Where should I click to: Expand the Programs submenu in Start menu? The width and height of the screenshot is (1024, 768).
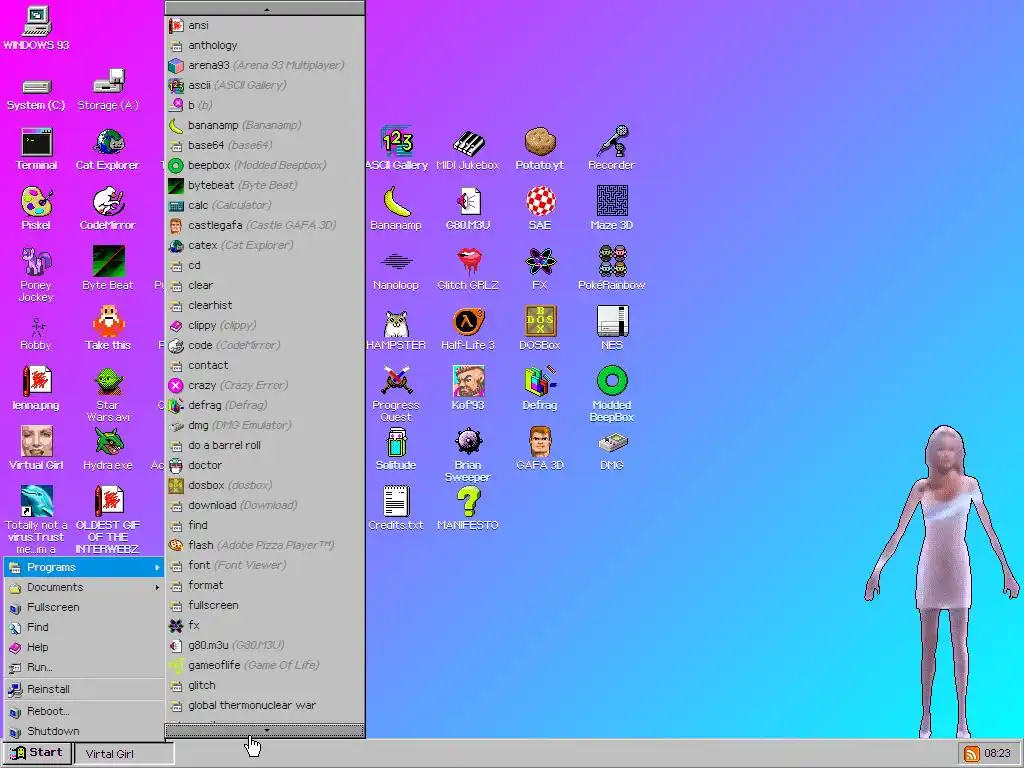84,568
